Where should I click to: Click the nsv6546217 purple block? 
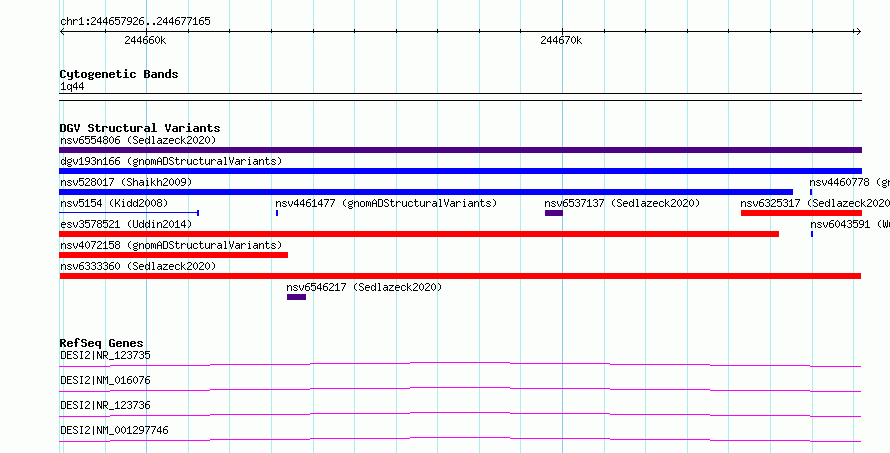click(x=296, y=297)
